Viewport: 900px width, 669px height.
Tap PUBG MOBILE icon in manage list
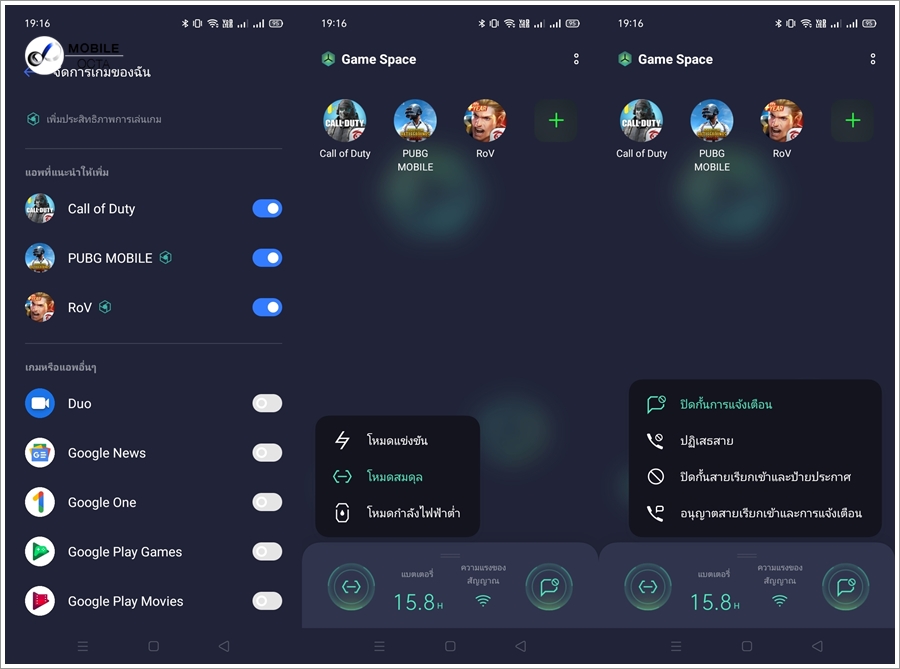click(40, 258)
